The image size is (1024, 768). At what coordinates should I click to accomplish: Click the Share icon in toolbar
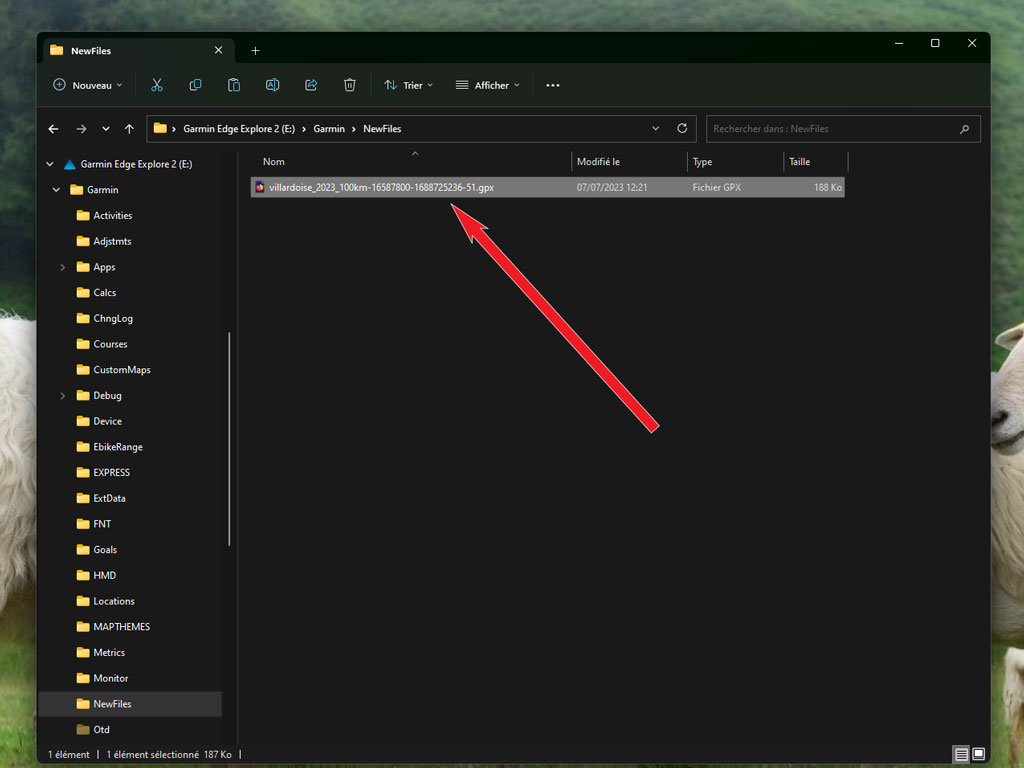point(311,85)
